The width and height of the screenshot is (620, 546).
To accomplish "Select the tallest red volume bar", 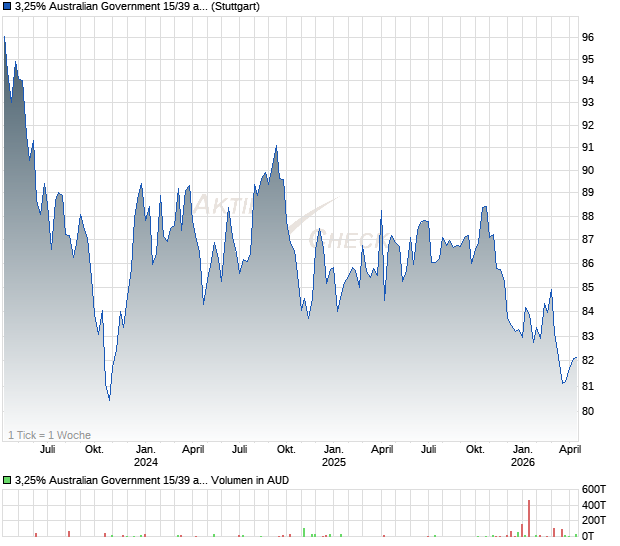I will tap(528, 518).
